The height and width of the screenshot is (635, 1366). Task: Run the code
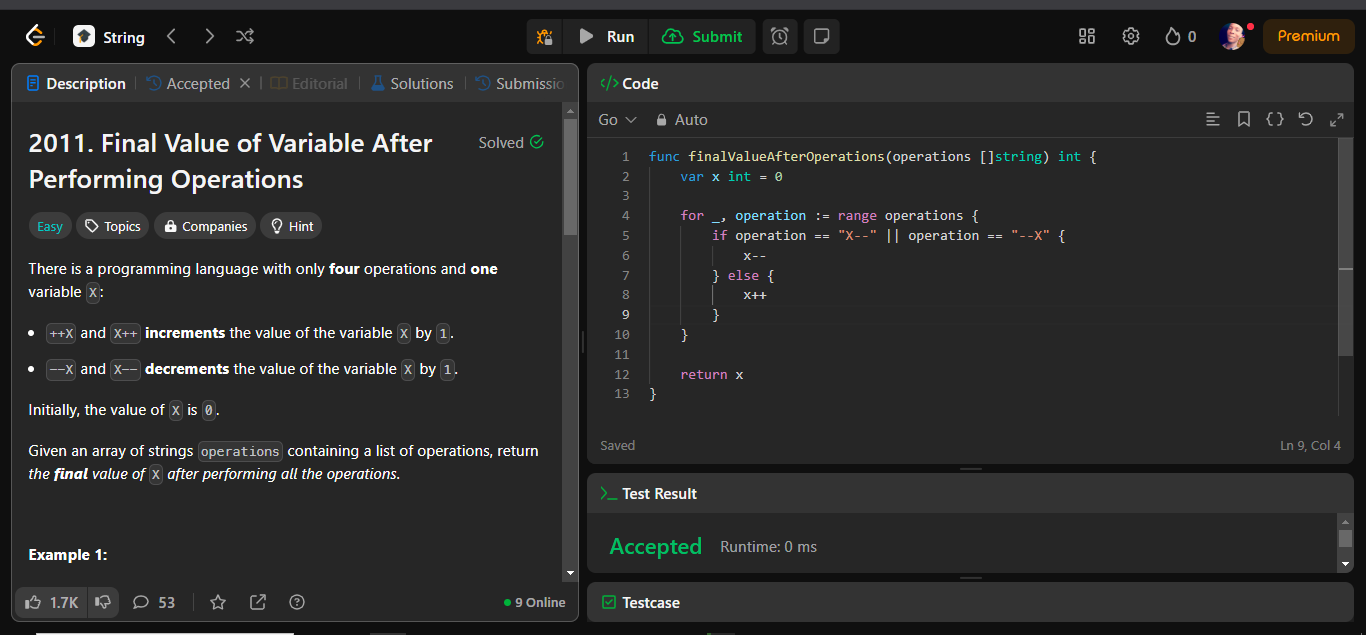(606, 36)
